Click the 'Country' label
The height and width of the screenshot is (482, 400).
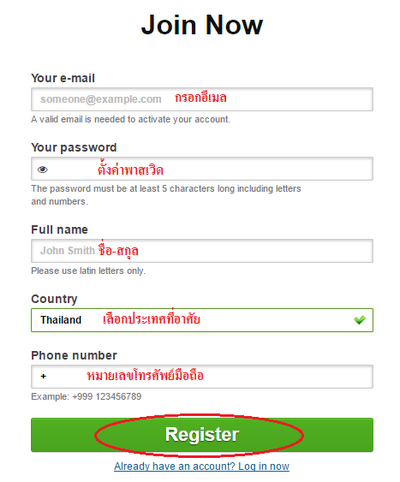click(54, 299)
